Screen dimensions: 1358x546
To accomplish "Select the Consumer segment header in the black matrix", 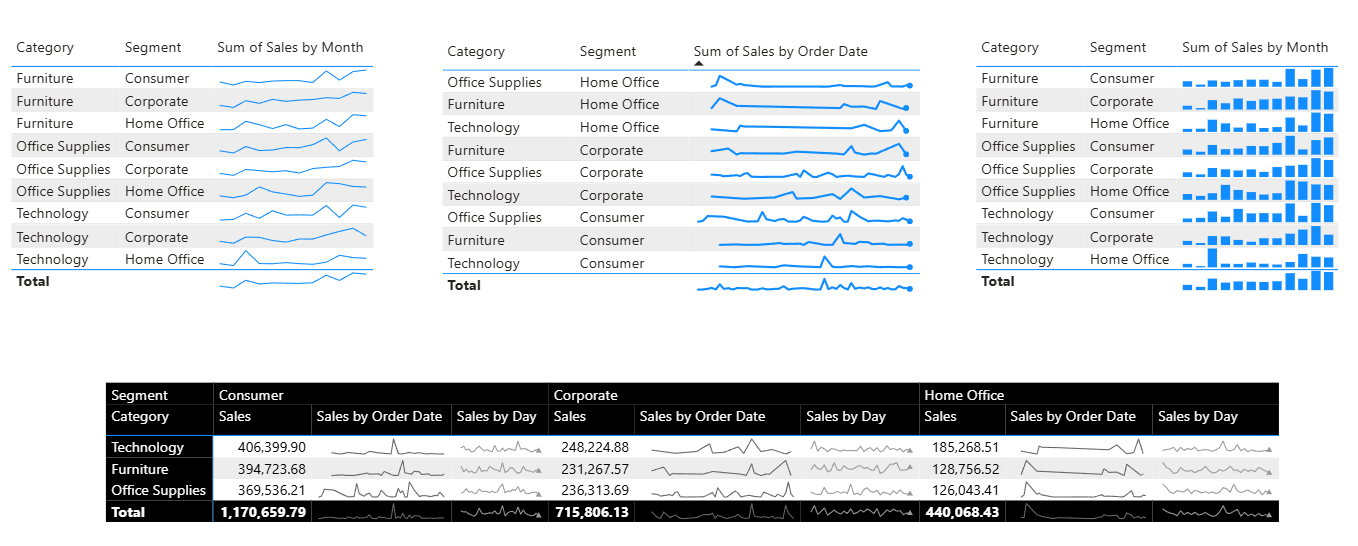I will click(x=251, y=395).
